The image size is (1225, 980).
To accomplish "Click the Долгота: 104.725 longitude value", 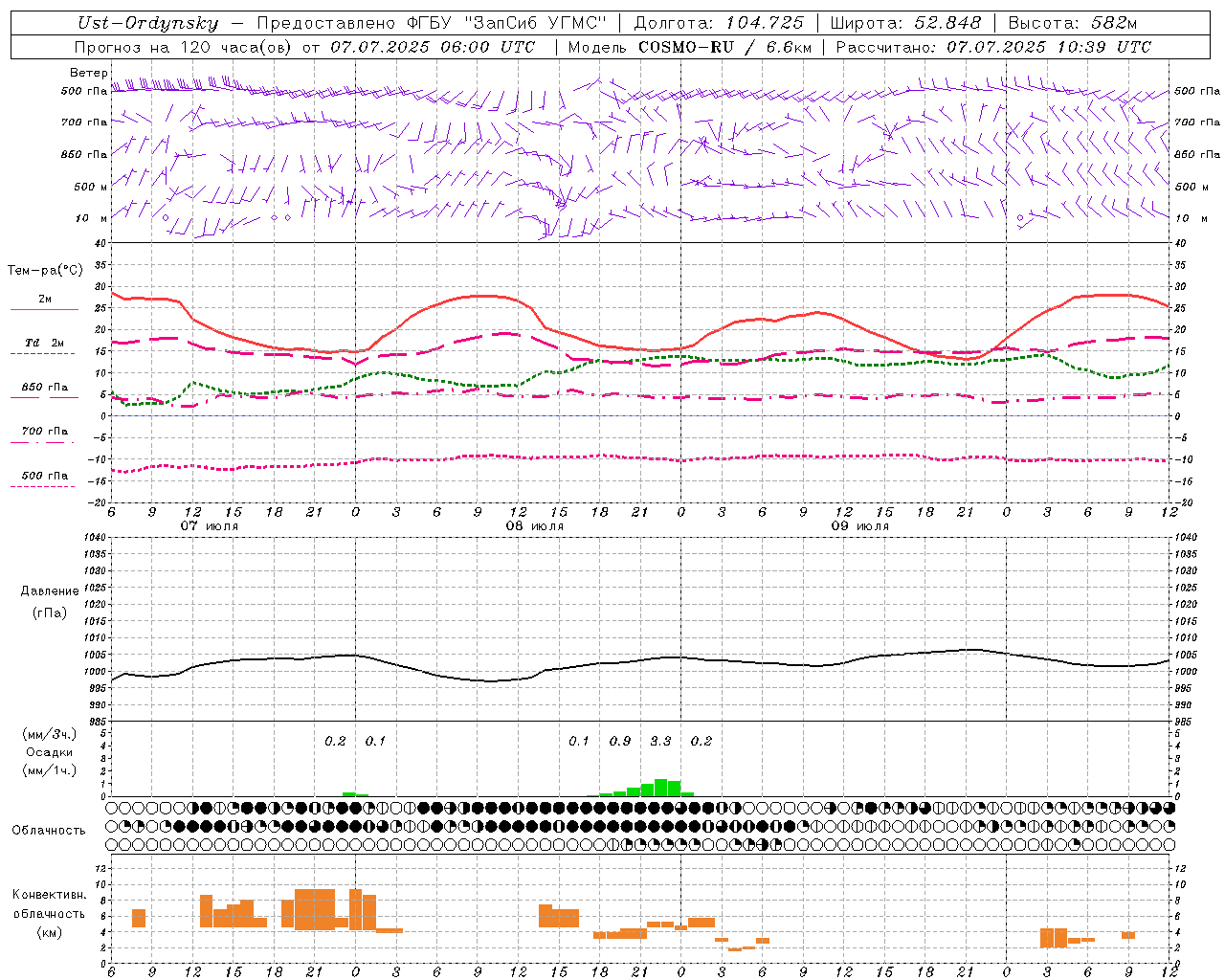I will pyautogui.click(x=718, y=23).
